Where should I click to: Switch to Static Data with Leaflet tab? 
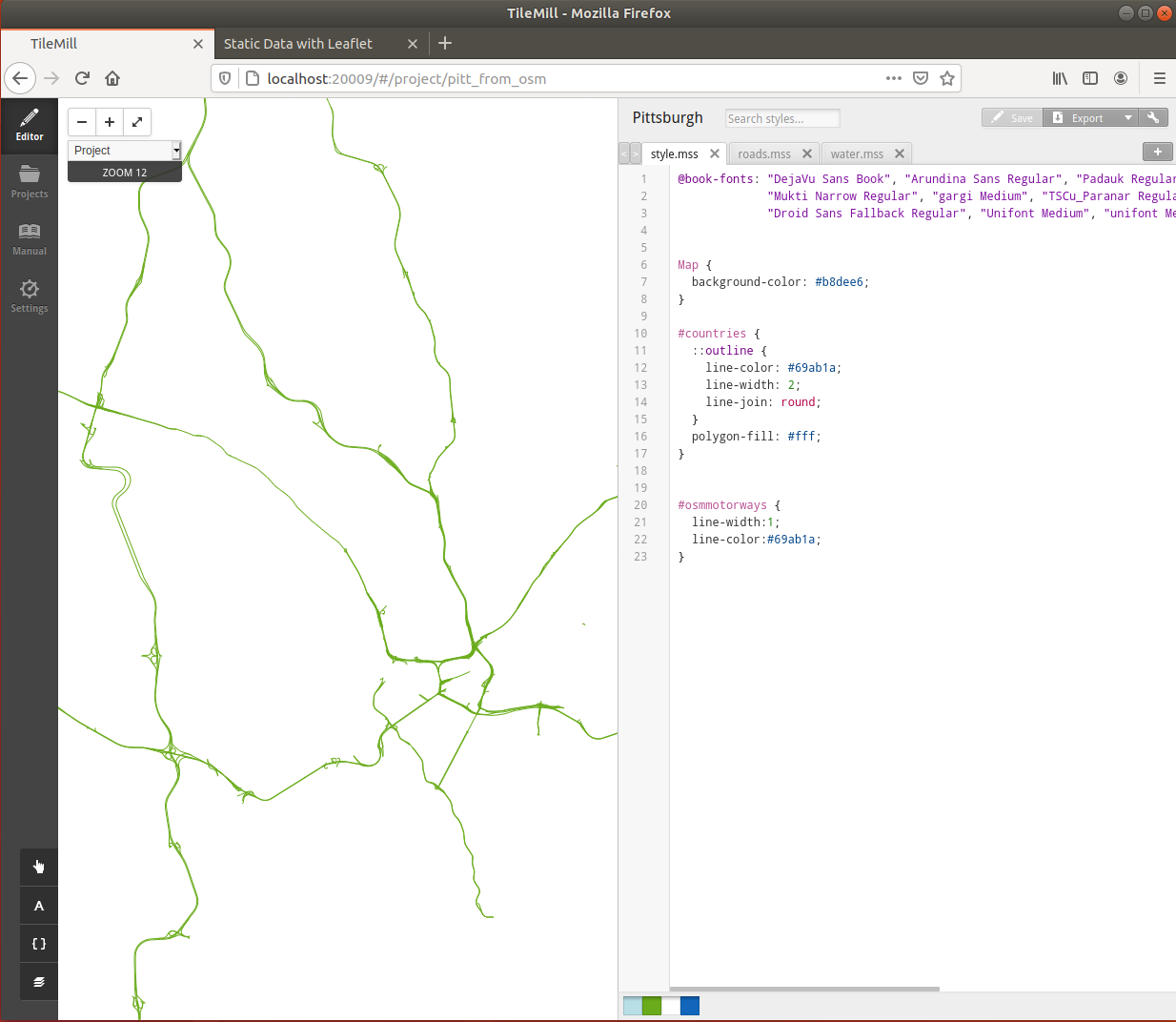tap(298, 44)
